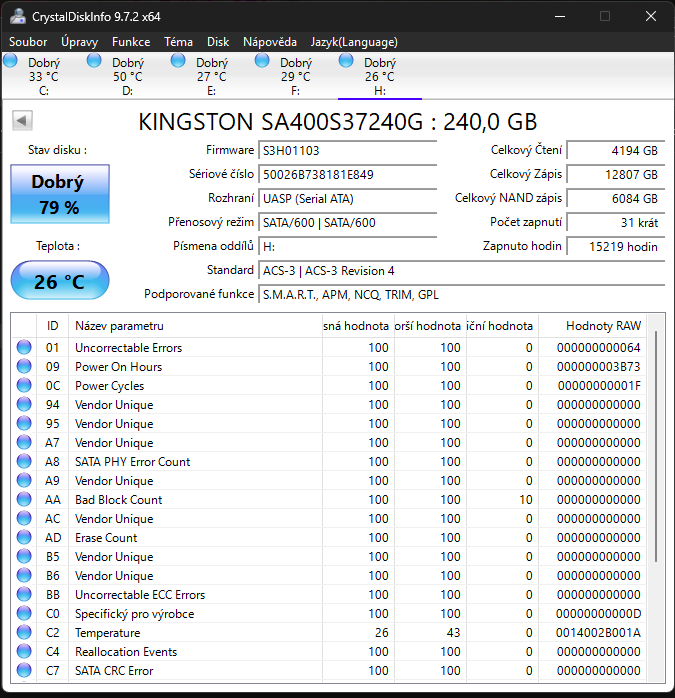Screen dimensions: 675x698
Task: Open the Funkce menu
Action: coord(131,42)
